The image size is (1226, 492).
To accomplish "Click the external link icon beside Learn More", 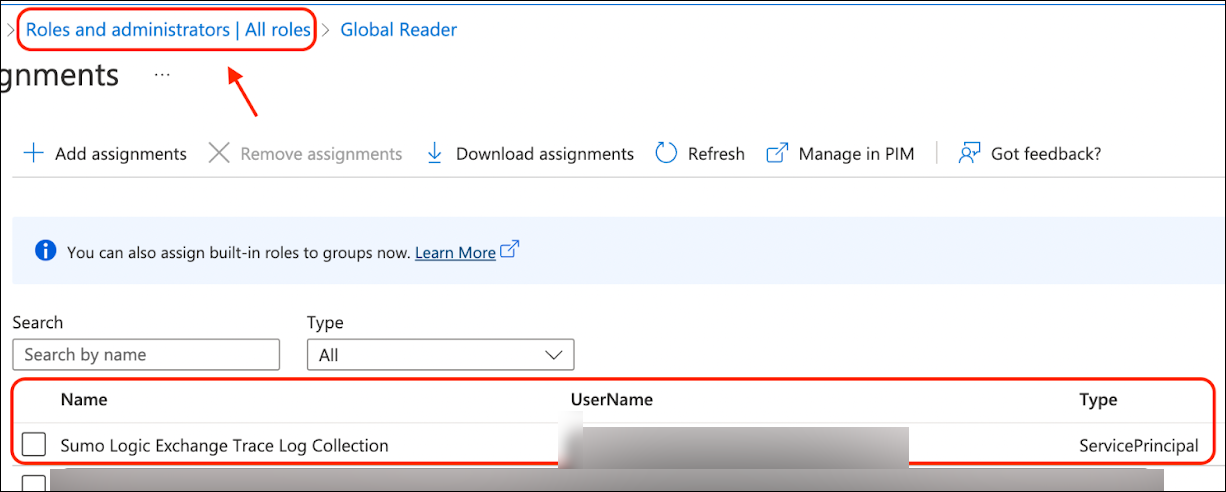I will [x=510, y=250].
